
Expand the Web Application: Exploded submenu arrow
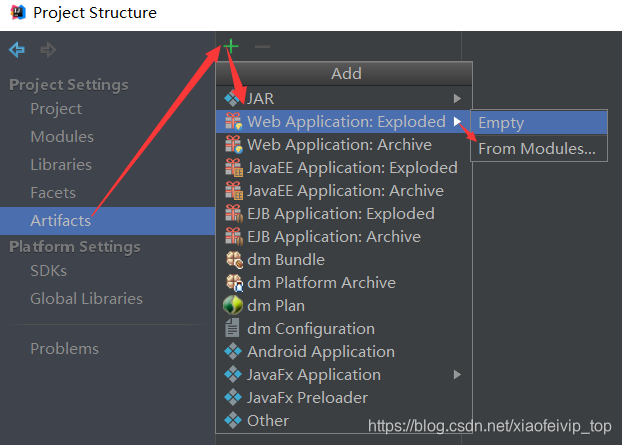coord(457,121)
